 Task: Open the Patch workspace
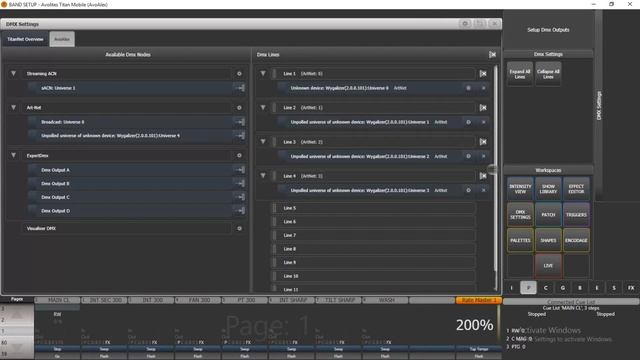coord(548,215)
